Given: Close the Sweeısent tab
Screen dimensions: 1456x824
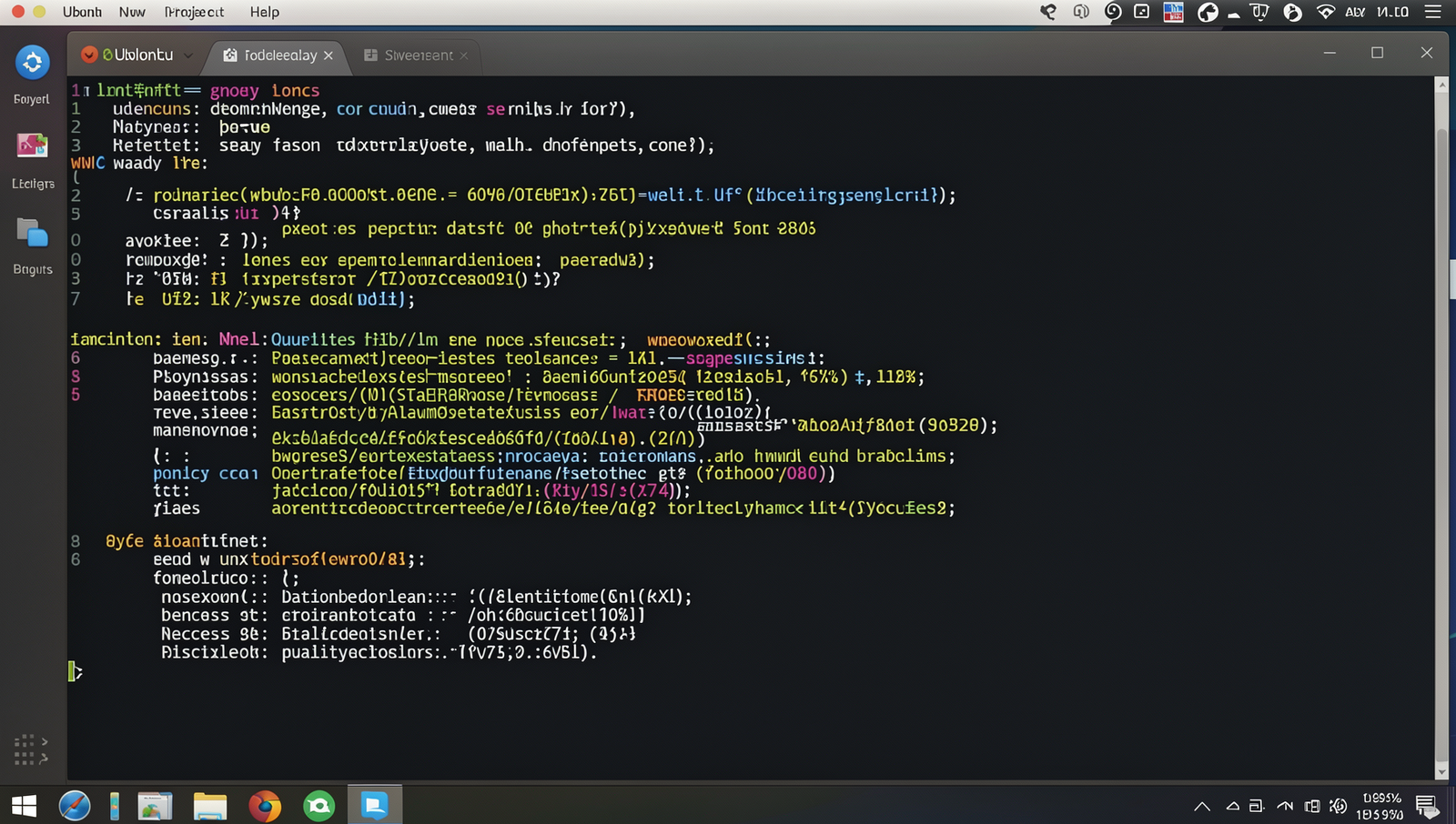Looking at the screenshot, I should click(x=464, y=55).
